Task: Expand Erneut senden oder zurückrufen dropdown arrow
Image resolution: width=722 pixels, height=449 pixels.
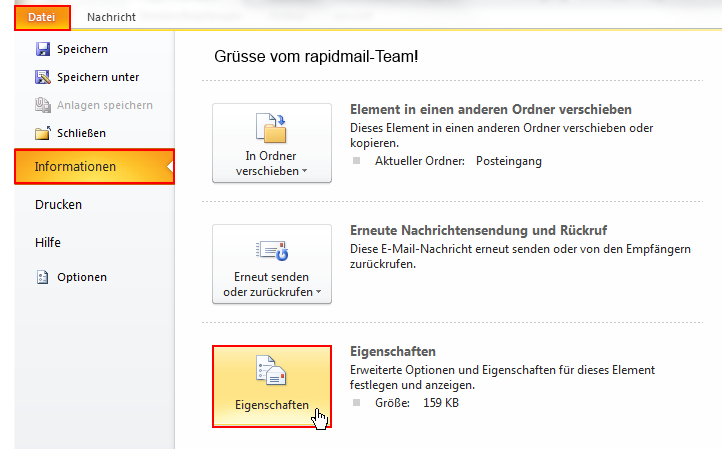Action: click(318, 292)
